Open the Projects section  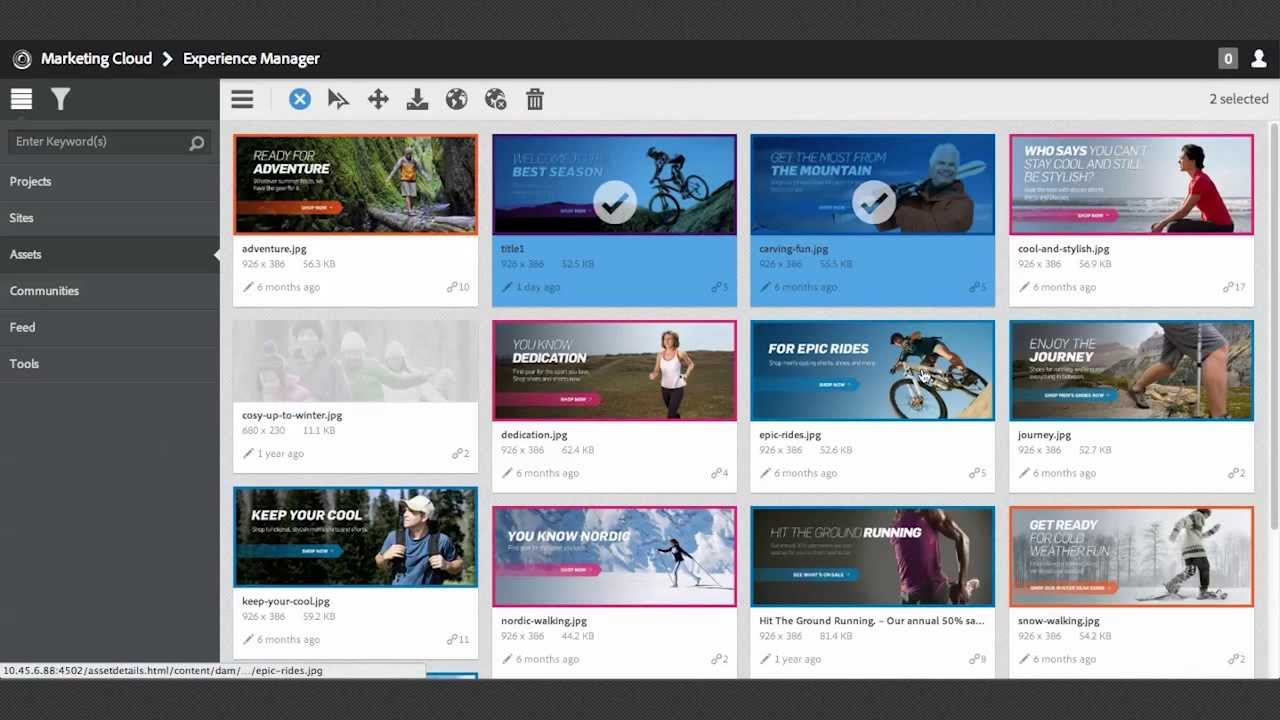click(30, 181)
